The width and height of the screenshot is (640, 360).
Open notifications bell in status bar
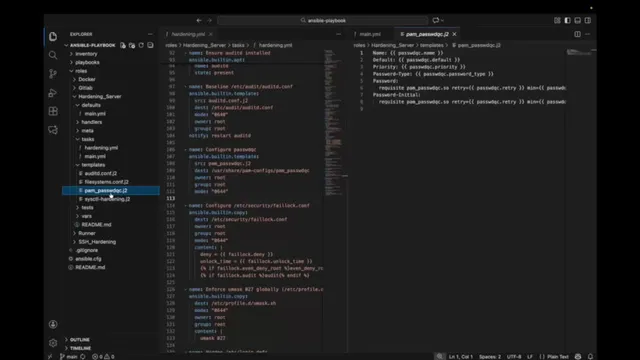[590, 357]
